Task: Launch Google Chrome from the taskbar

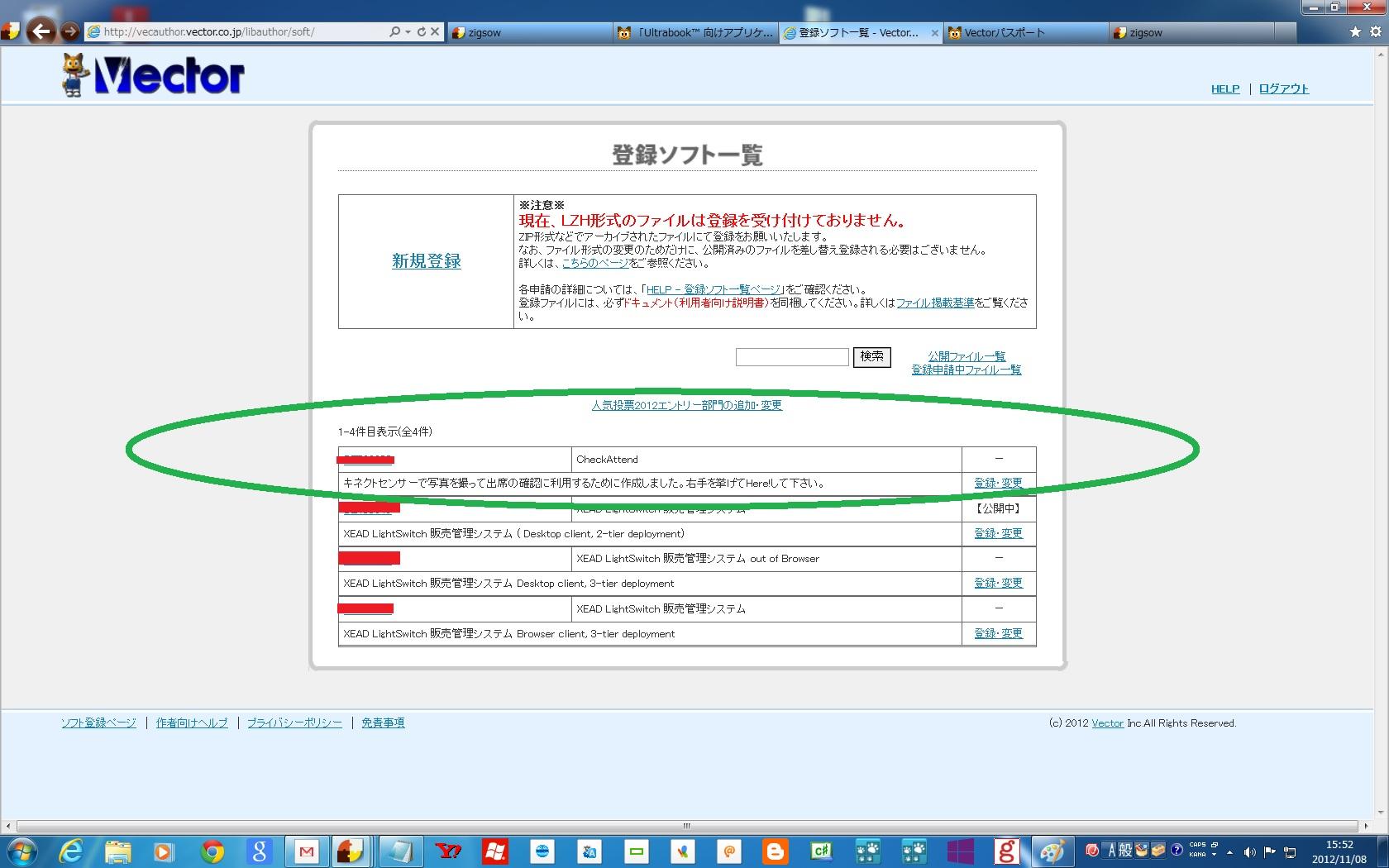Action: 212,851
